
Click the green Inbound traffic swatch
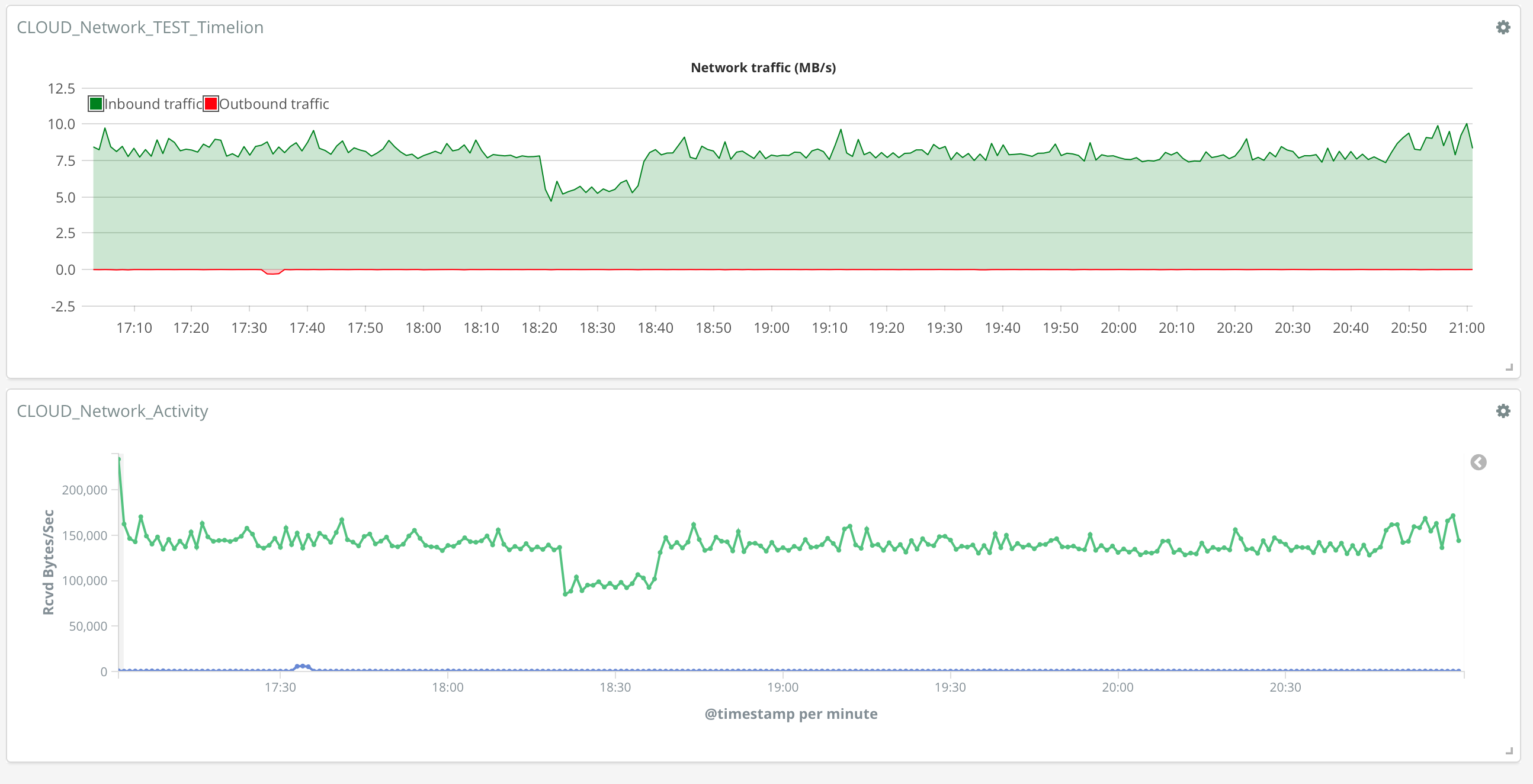[96, 104]
